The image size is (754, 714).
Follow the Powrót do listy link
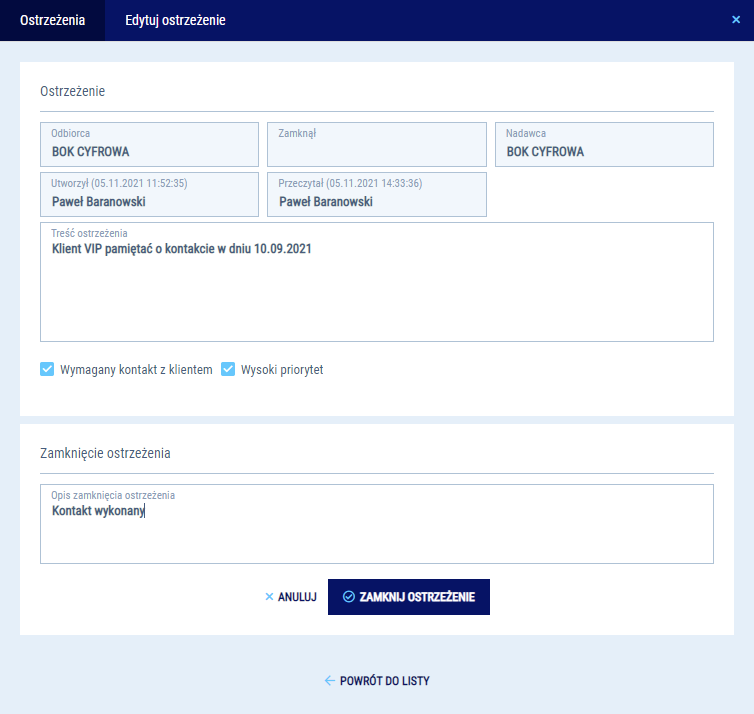pyautogui.click(x=385, y=681)
